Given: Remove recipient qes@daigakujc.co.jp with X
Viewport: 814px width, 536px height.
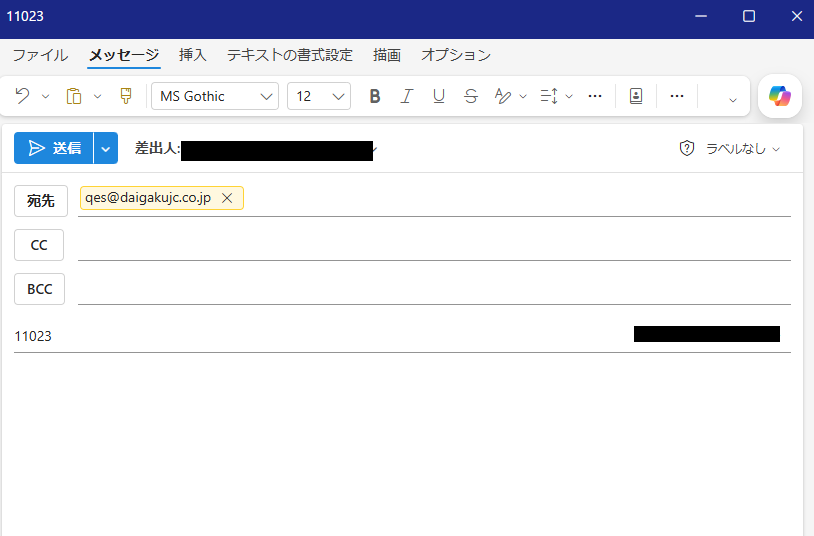Looking at the screenshot, I should coord(227,198).
